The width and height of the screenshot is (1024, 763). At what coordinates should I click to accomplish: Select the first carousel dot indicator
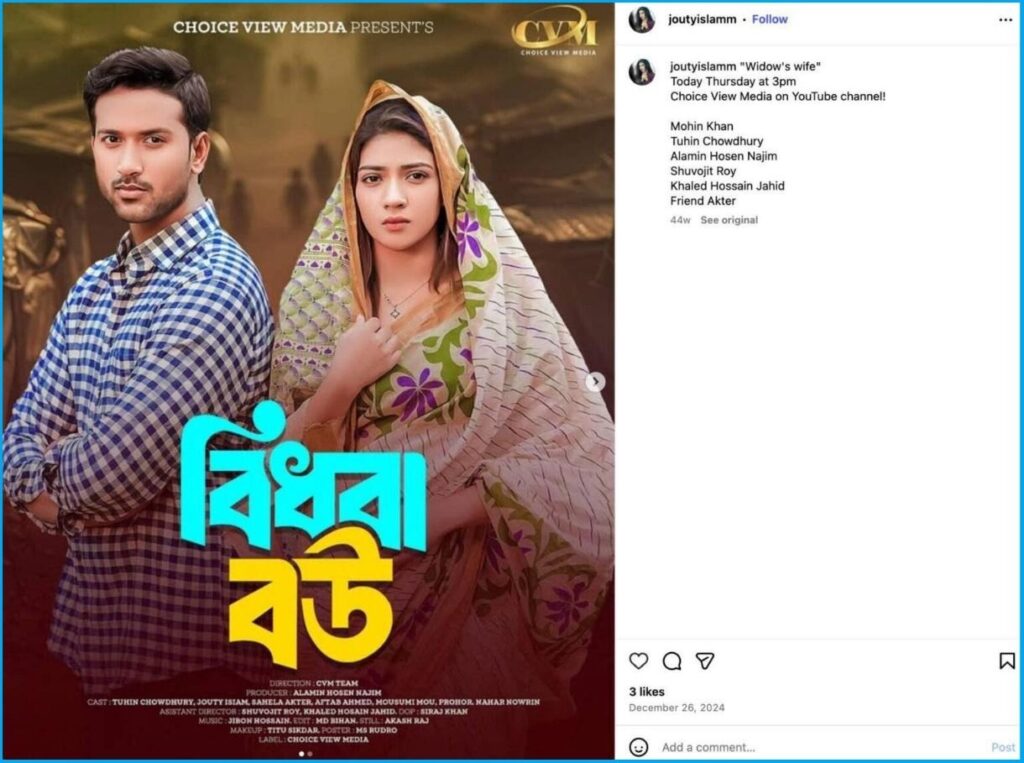click(301, 754)
